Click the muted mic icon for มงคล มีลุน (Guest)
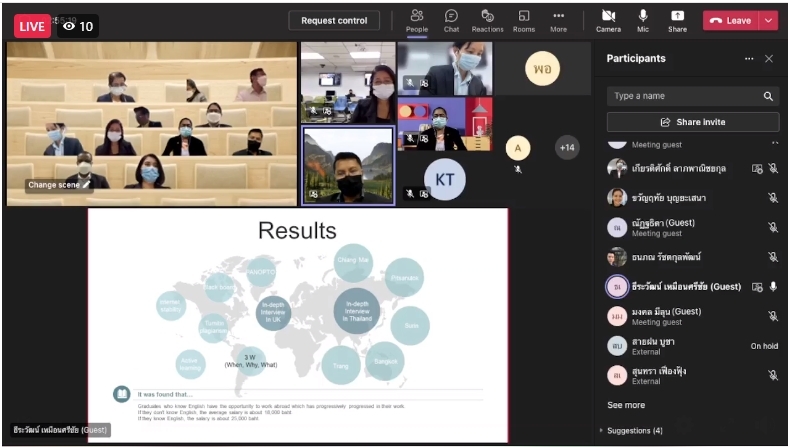788x447 pixels. coord(773,316)
